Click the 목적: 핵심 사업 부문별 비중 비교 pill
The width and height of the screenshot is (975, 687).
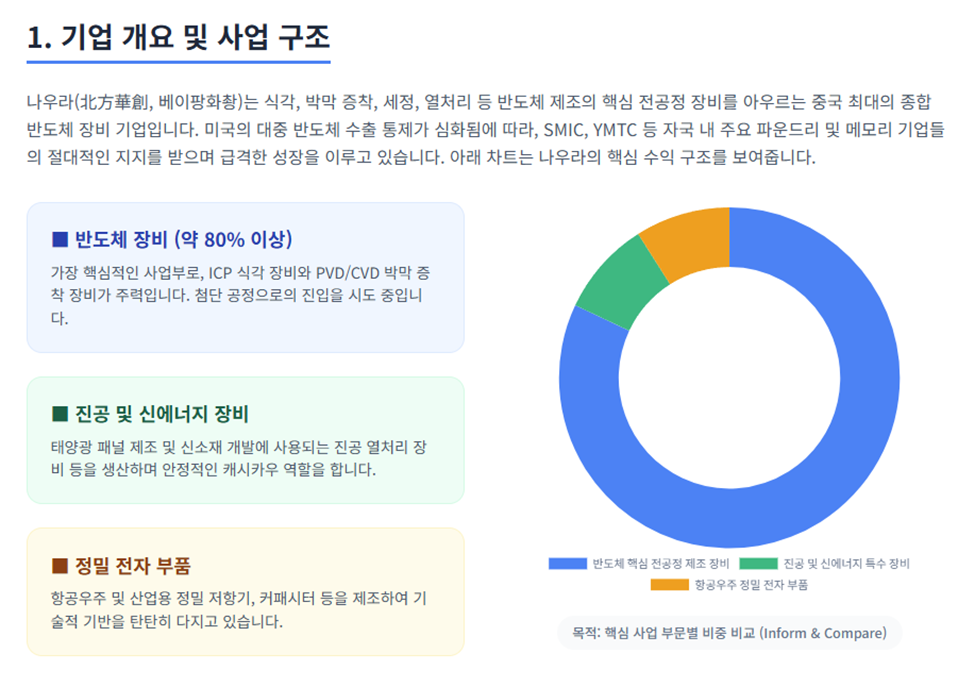click(729, 633)
